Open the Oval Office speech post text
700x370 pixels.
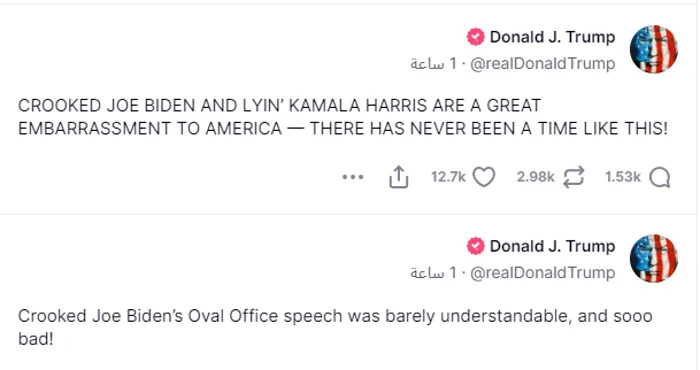coord(335,328)
